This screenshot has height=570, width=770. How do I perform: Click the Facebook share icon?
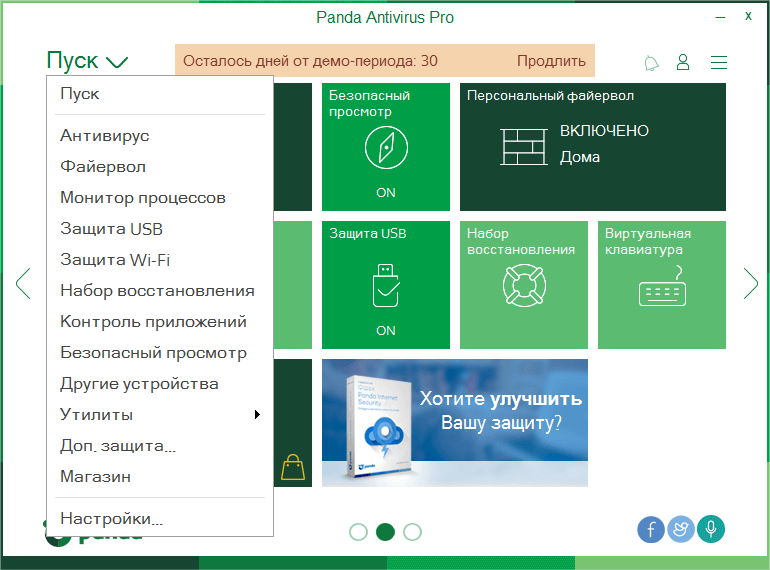tap(650, 530)
